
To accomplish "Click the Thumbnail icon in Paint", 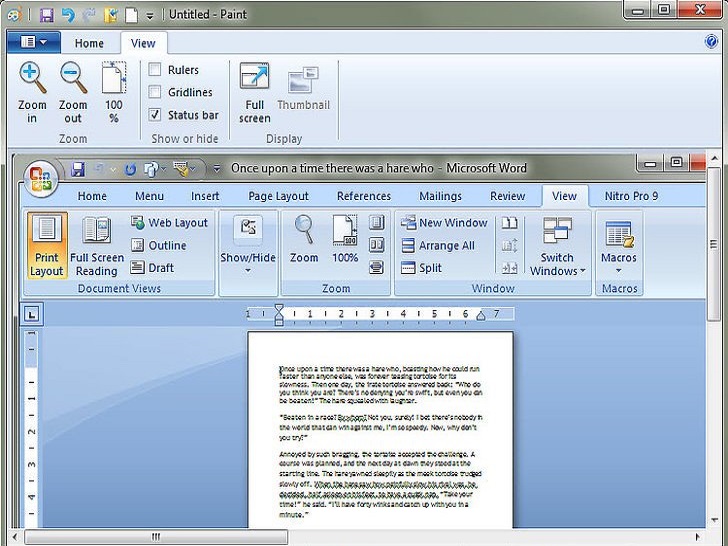I will click(303, 80).
